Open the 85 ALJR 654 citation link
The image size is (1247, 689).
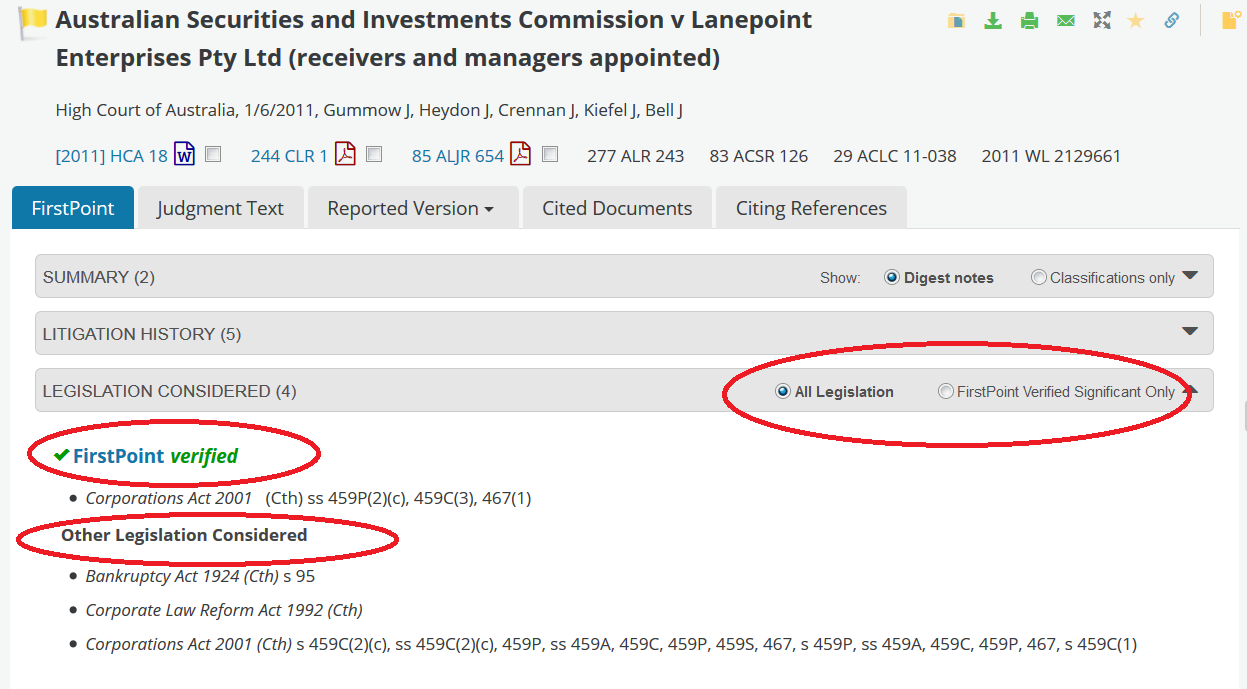click(458, 156)
